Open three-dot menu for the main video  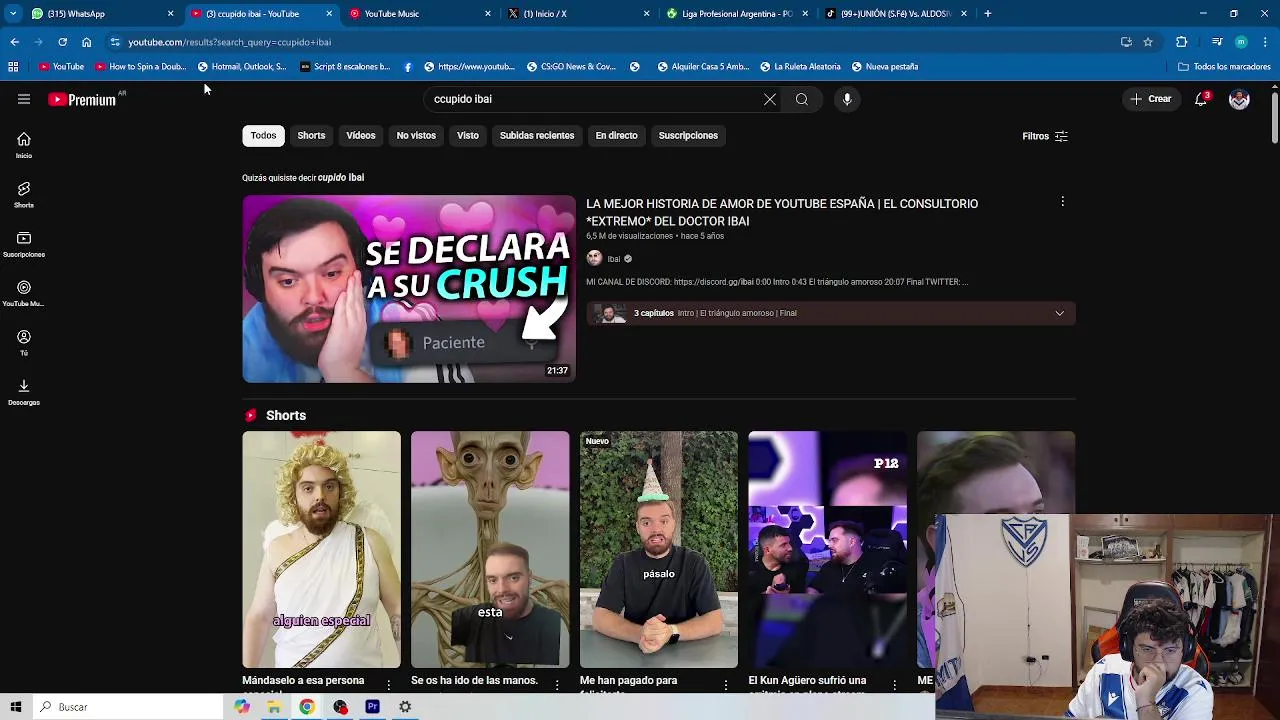(1063, 202)
